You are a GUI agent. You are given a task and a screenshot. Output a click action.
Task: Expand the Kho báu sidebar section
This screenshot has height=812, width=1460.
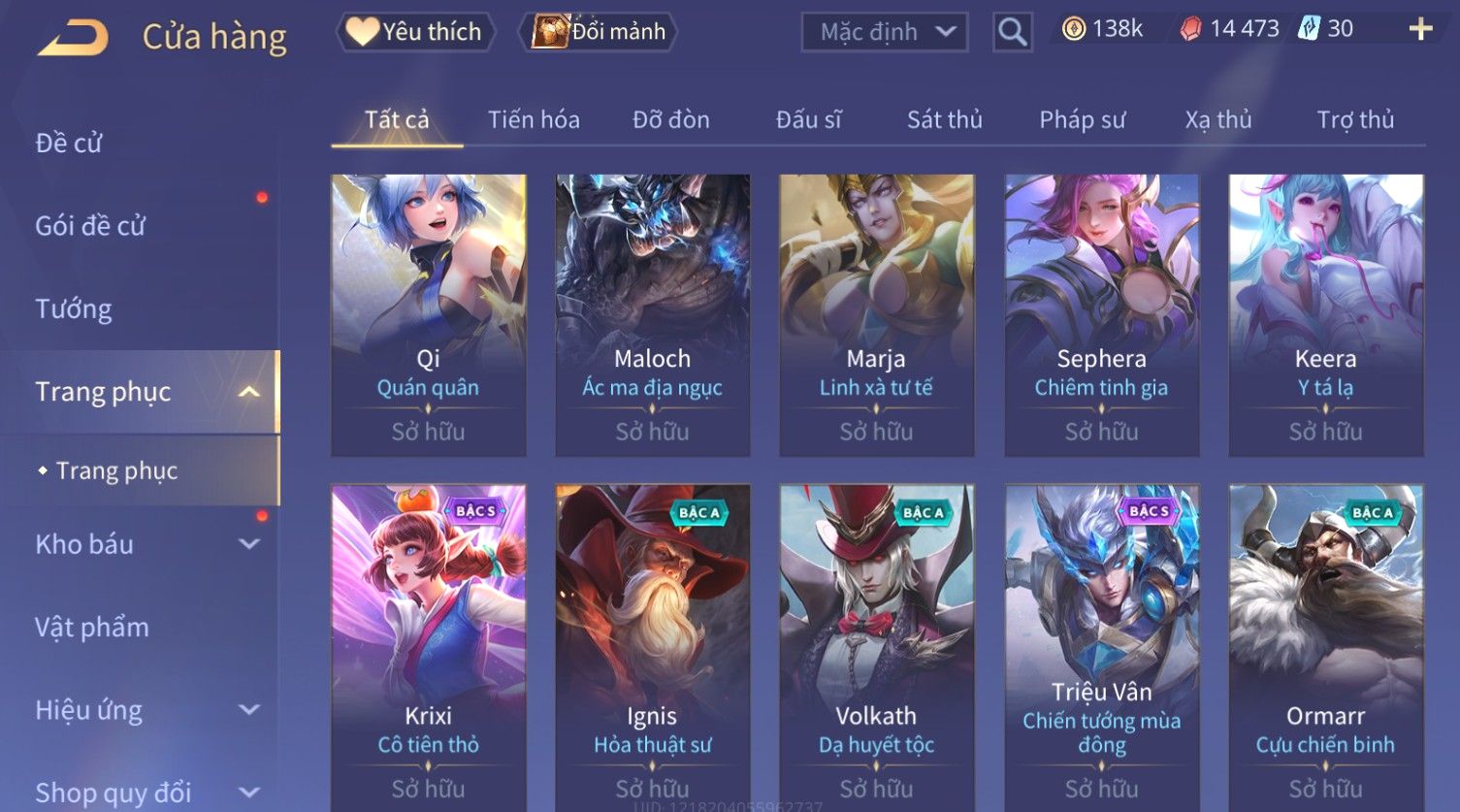249,544
